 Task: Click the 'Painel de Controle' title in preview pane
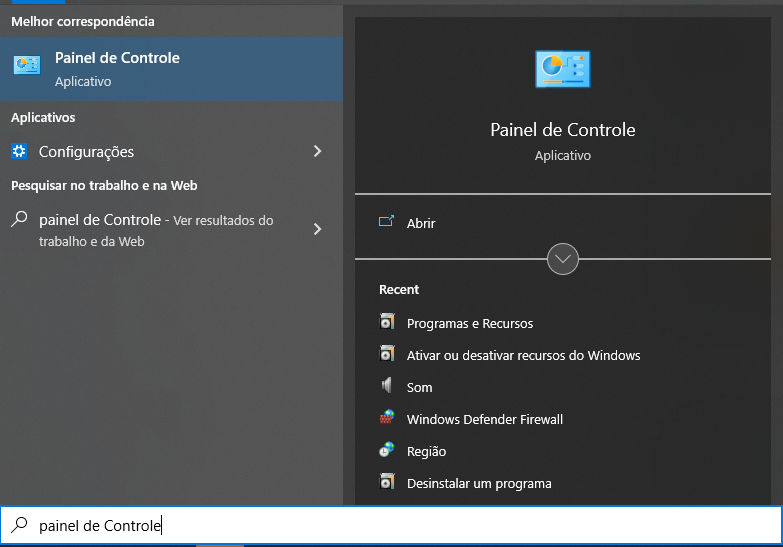tap(563, 130)
